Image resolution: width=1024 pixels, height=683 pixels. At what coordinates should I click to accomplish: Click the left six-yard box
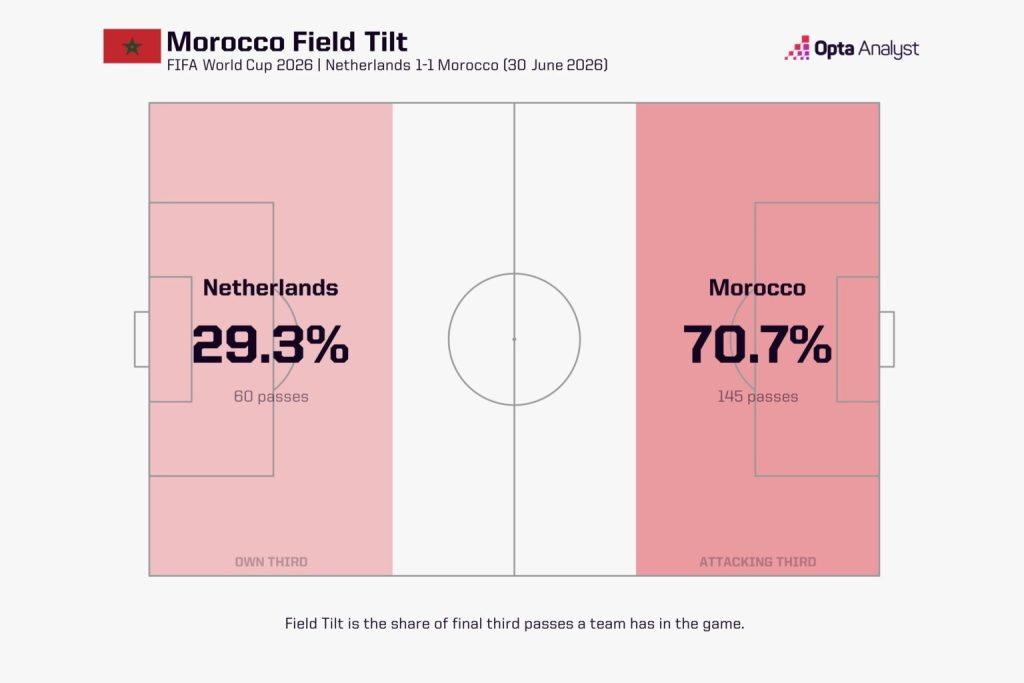(170, 339)
